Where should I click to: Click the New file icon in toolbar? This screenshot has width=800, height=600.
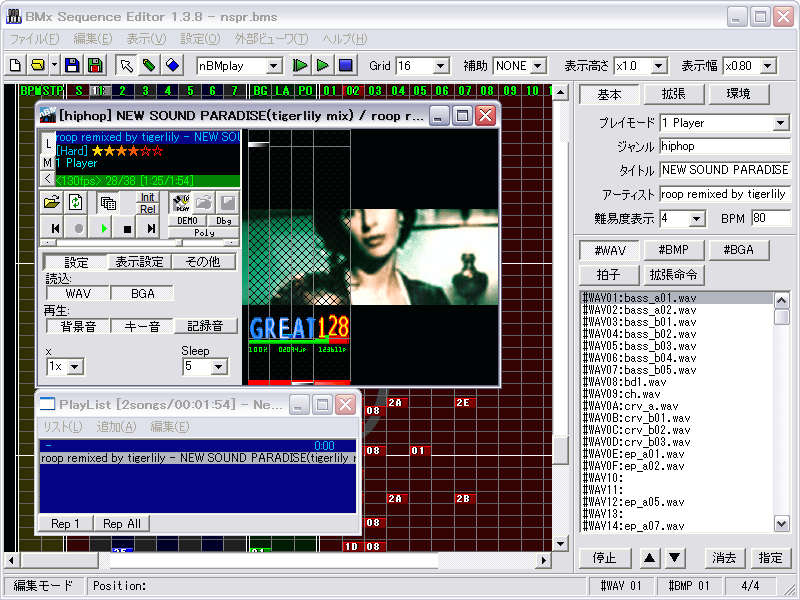click(16, 66)
